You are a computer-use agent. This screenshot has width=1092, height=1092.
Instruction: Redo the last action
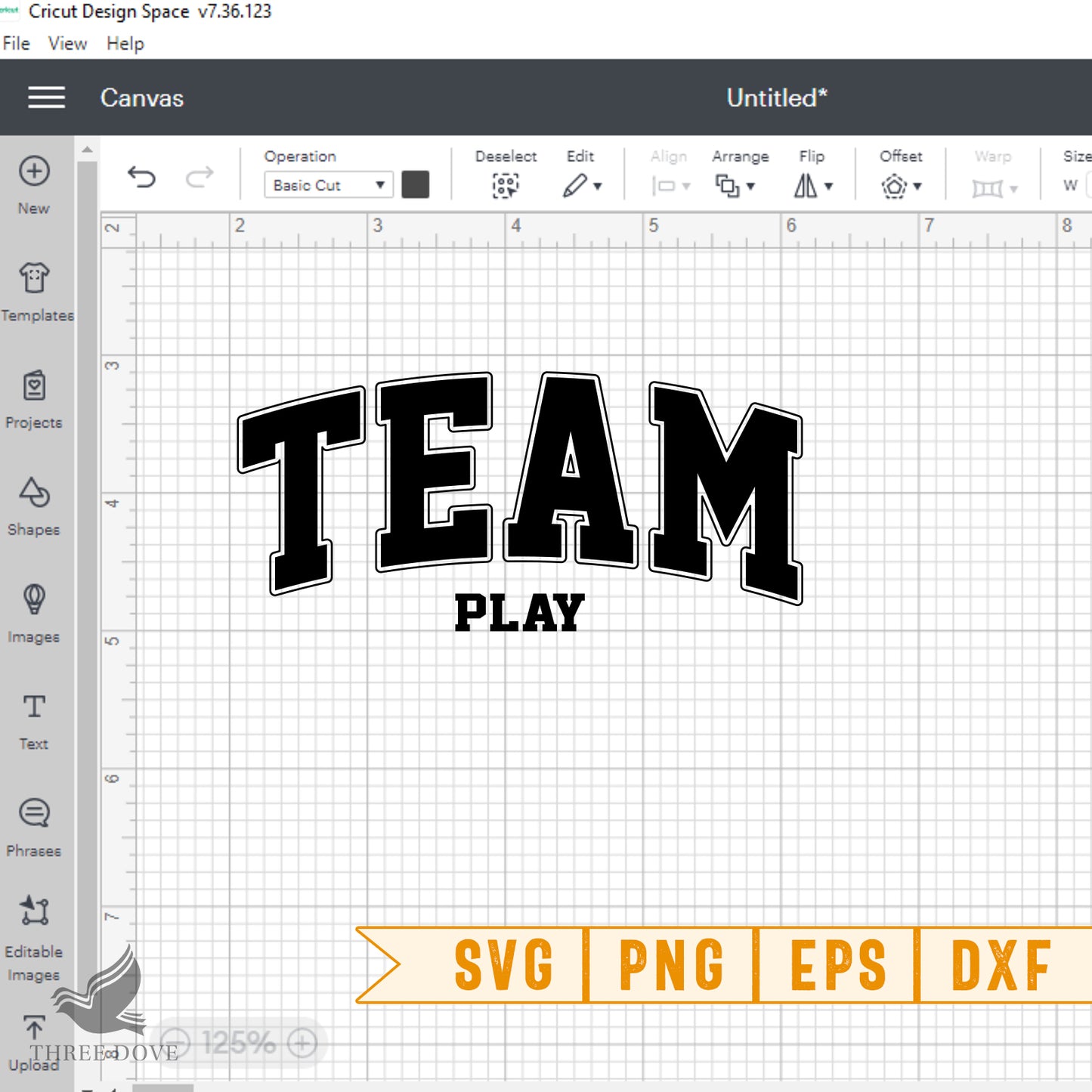(200, 178)
